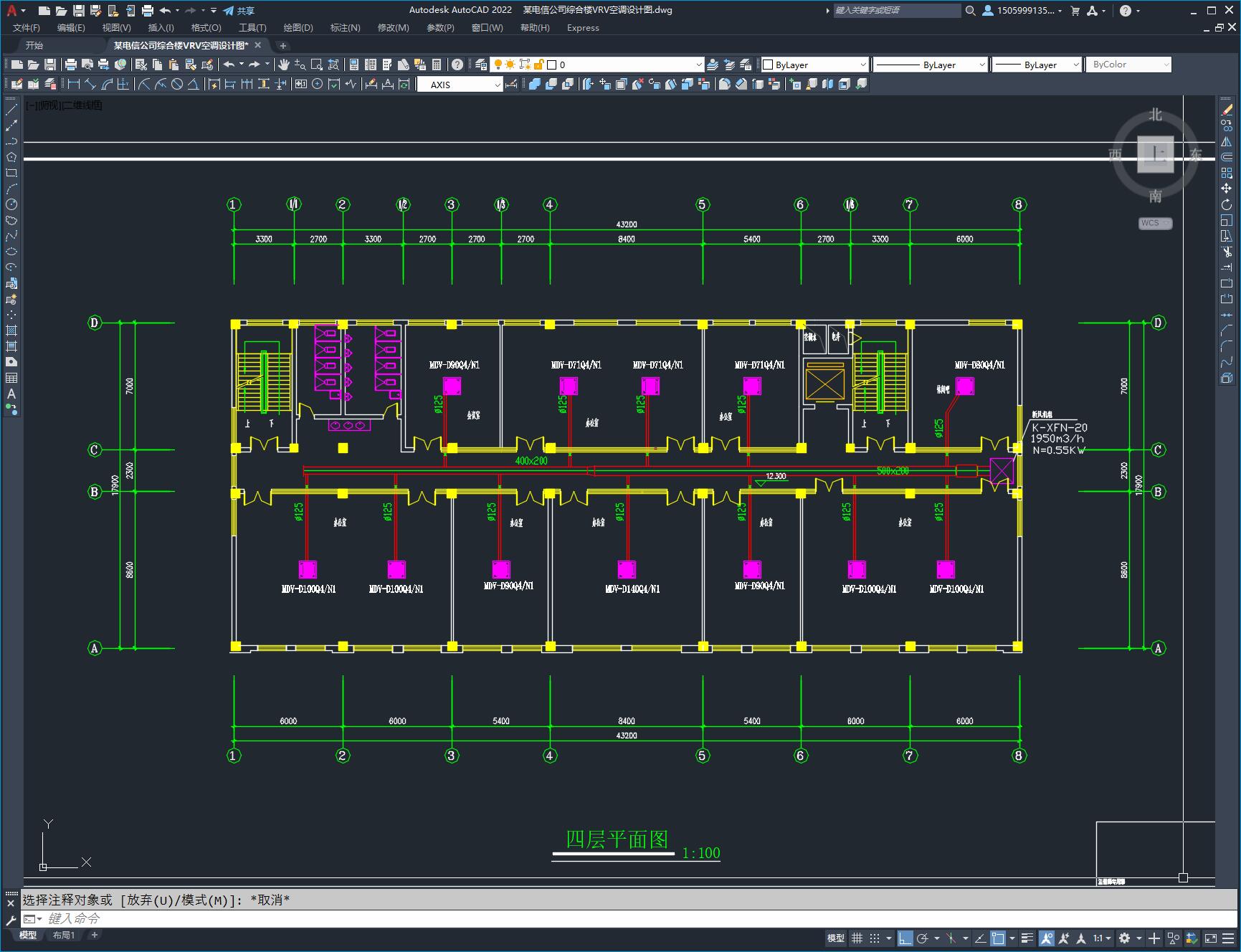Toggle layer lock icon in layer toolbar
Viewport: 1241px width, 952px height.
coord(538,65)
